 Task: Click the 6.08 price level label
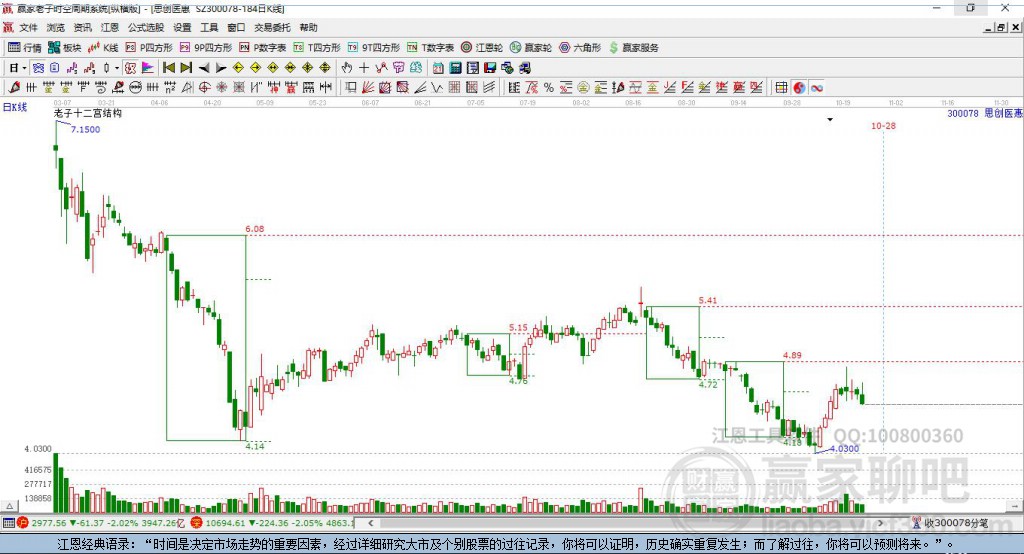click(x=255, y=229)
